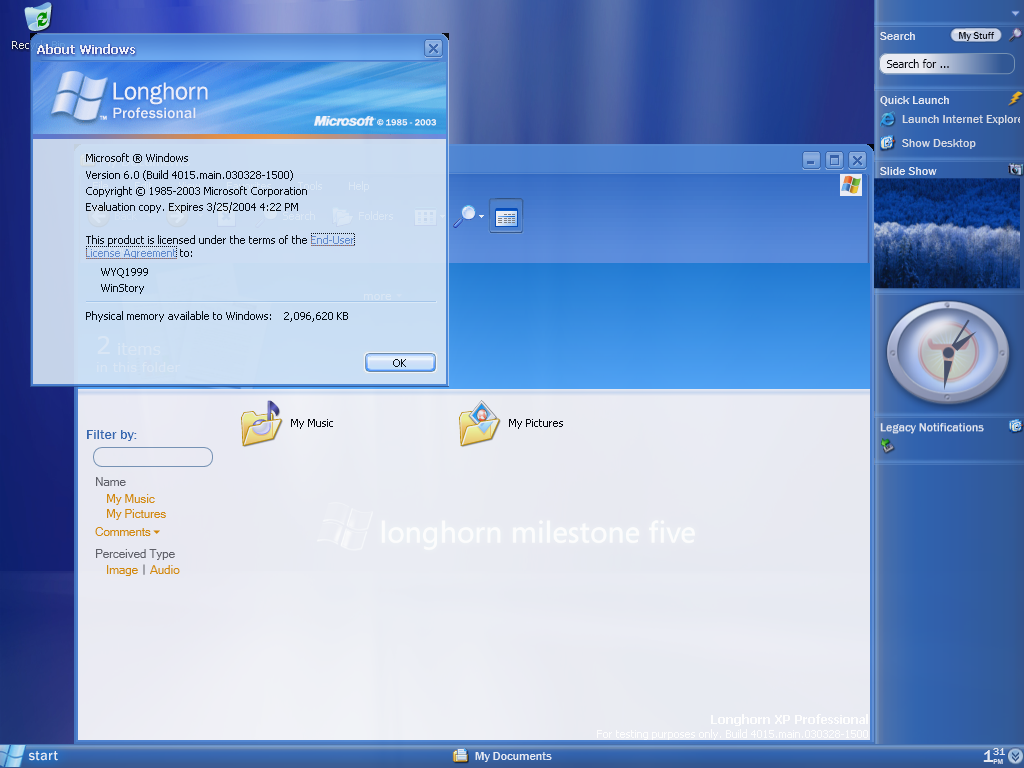This screenshot has width=1024, height=768.
Task: Open the Start menu
Action: point(31,756)
